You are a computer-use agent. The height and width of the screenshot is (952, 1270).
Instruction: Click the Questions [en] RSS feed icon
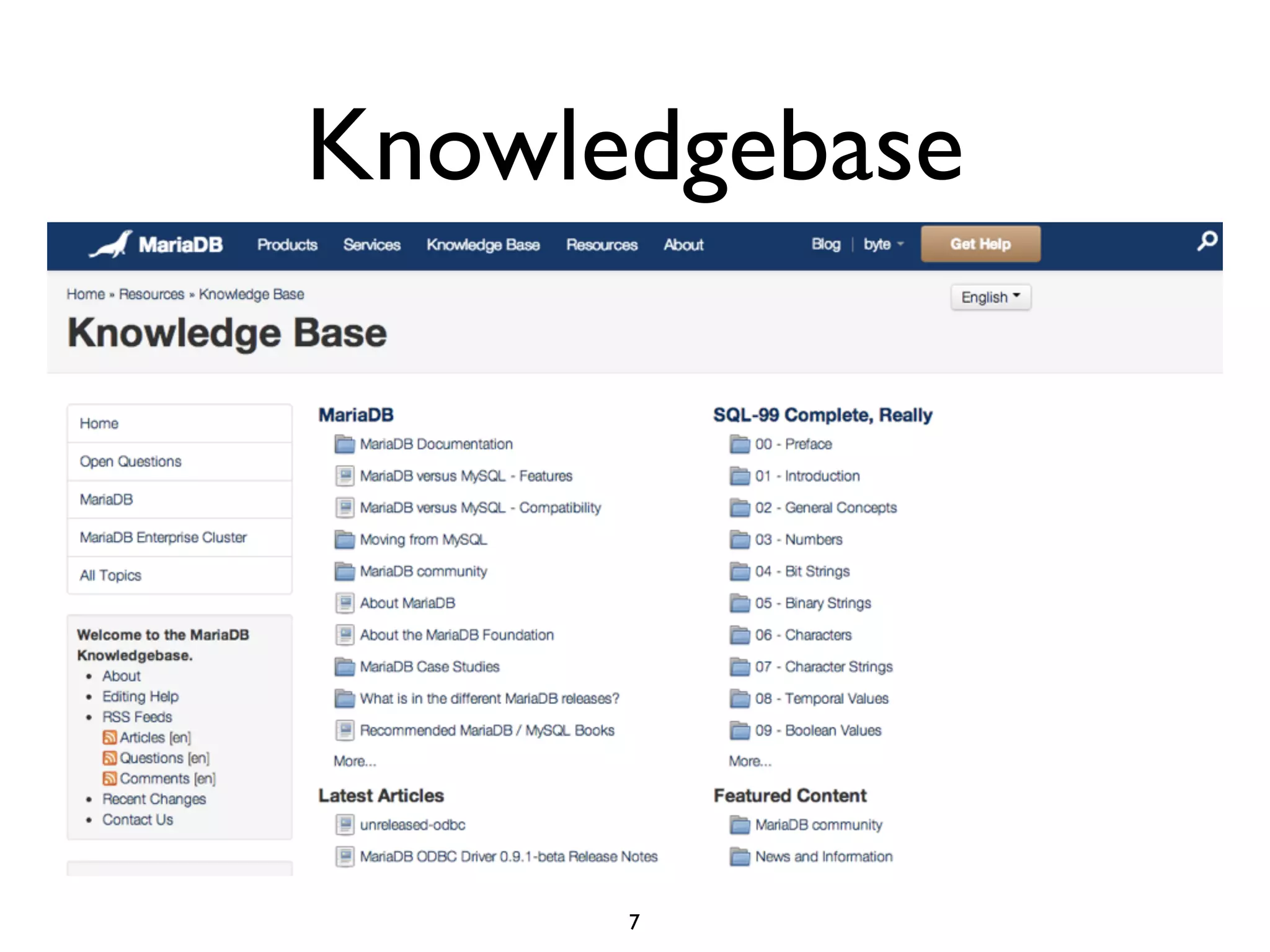[x=110, y=758]
